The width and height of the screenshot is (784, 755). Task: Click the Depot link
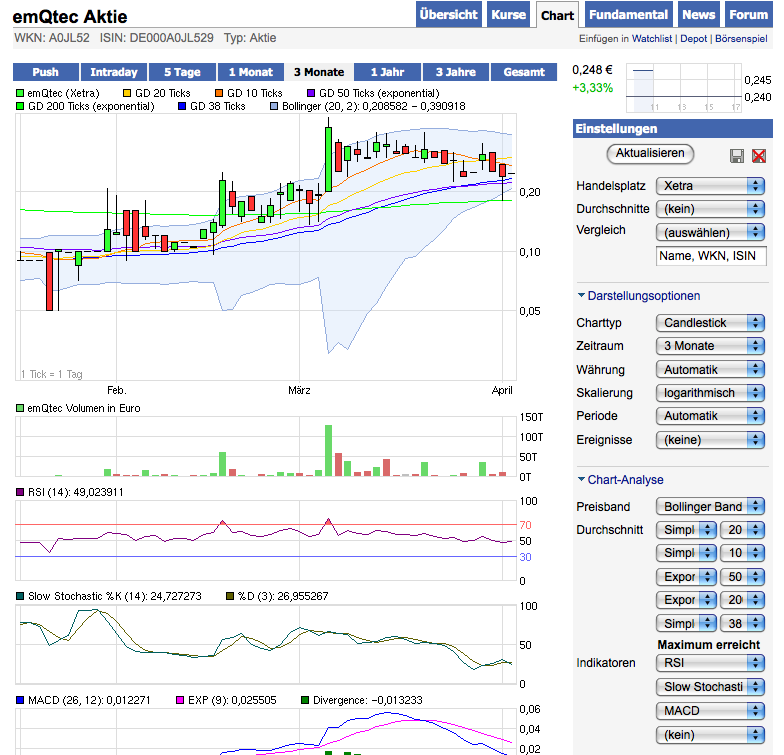694,38
